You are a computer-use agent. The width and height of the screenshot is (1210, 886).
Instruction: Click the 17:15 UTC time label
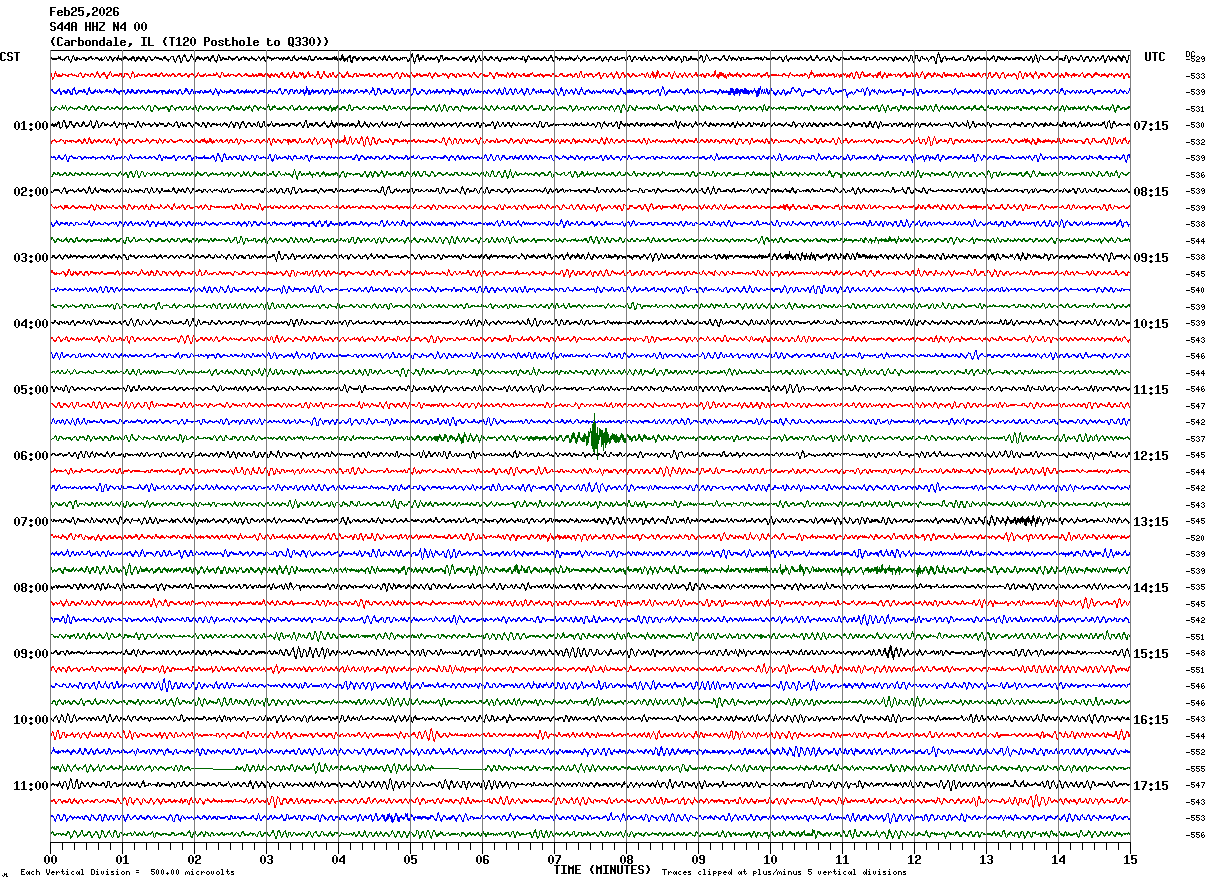(1151, 786)
